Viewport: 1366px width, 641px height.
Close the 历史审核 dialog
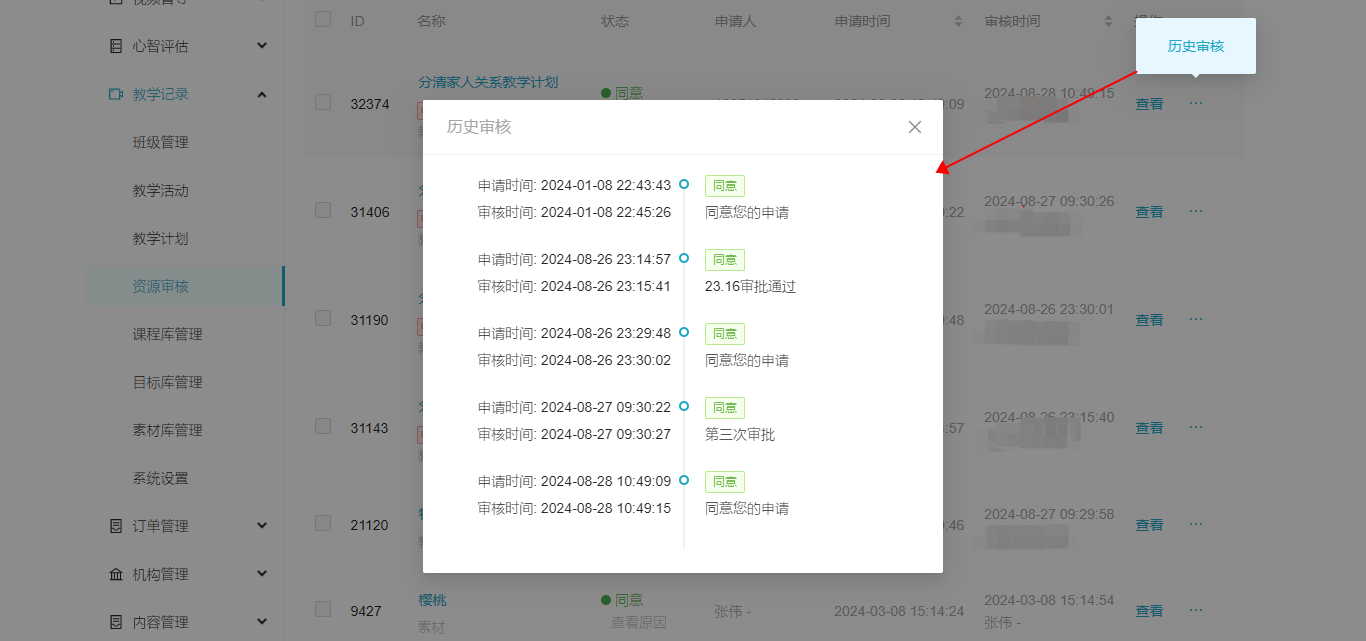[x=915, y=127]
